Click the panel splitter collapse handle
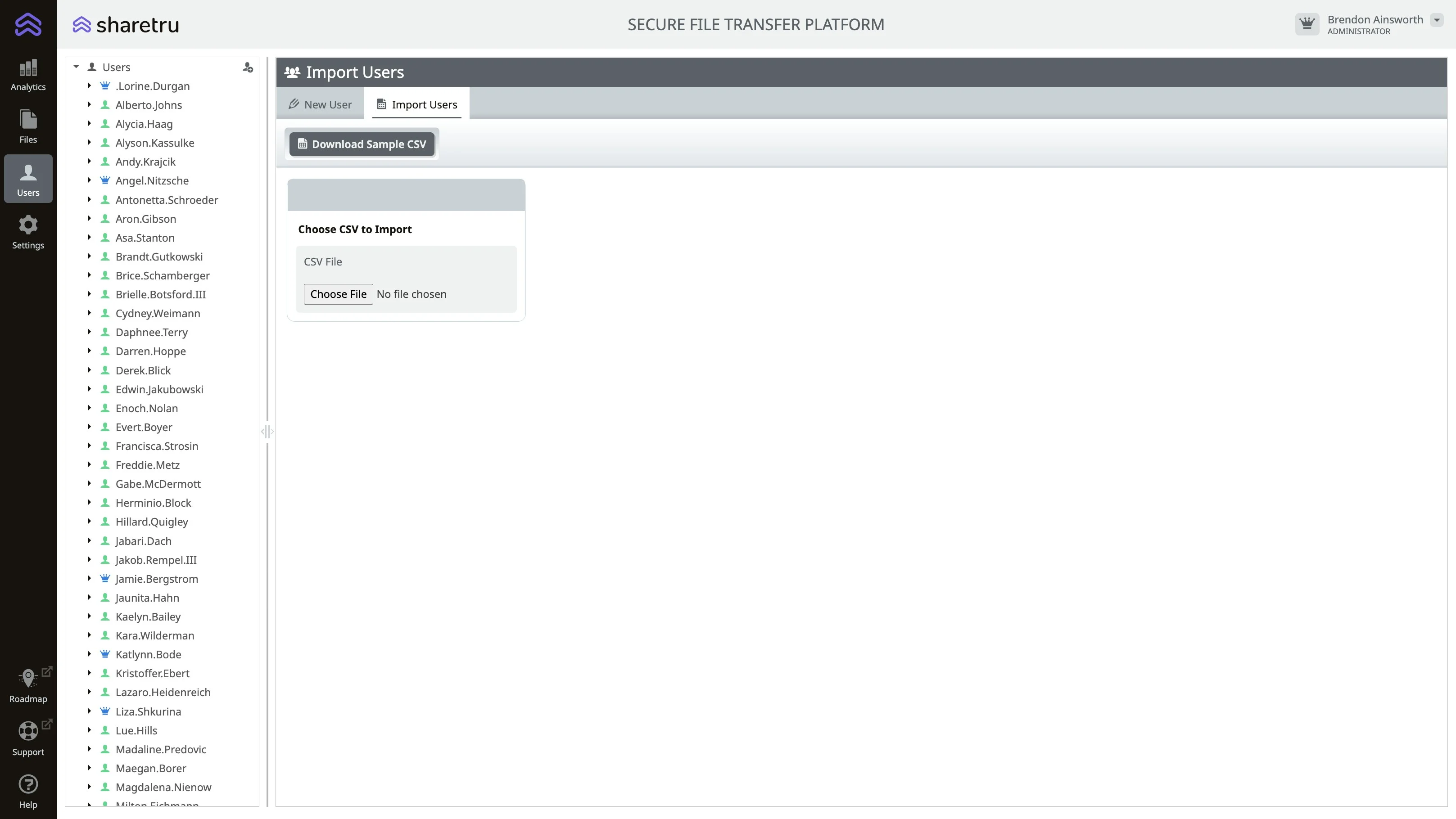Image resolution: width=1456 pixels, height=819 pixels. pyautogui.click(x=267, y=432)
